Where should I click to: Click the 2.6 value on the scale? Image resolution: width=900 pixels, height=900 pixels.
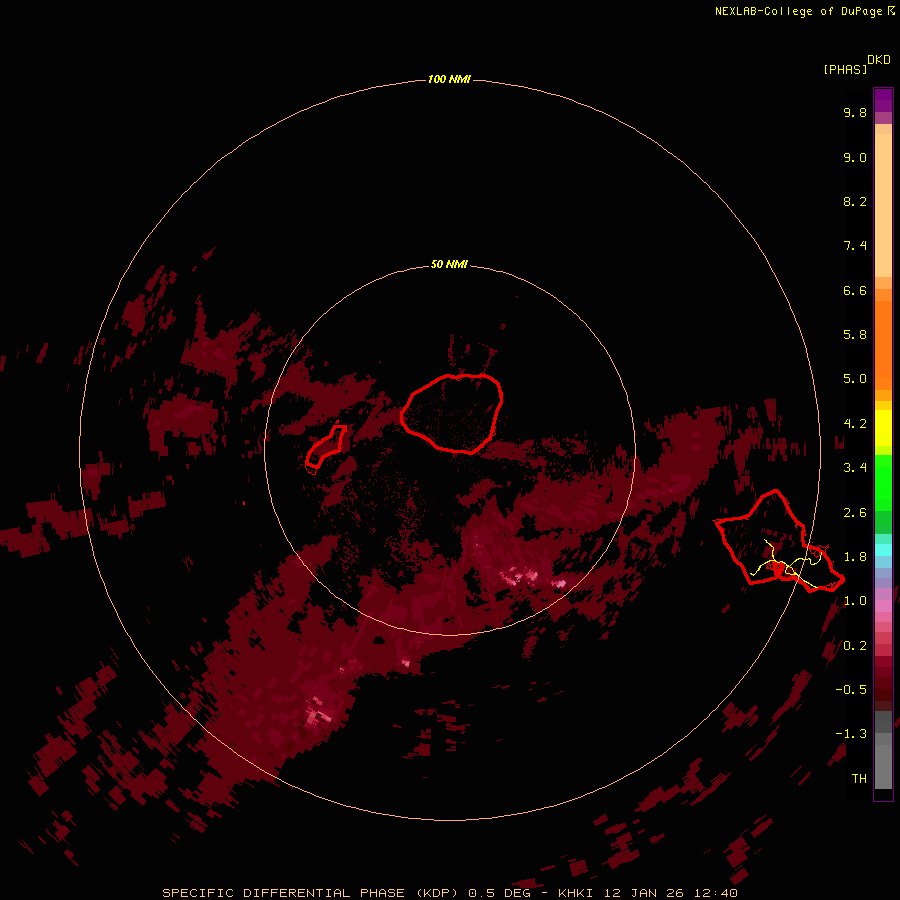[855, 513]
